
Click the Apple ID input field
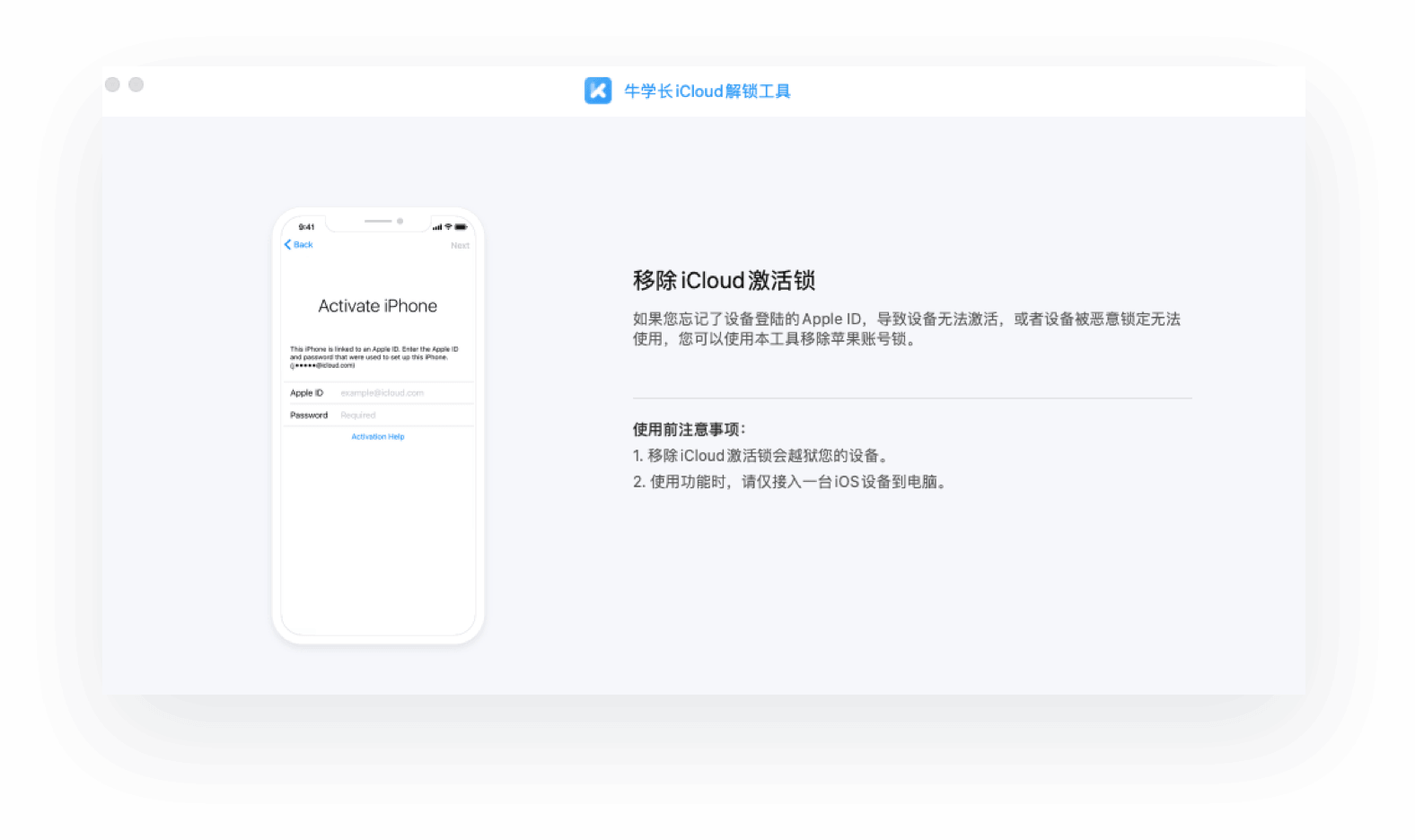(x=378, y=393)
